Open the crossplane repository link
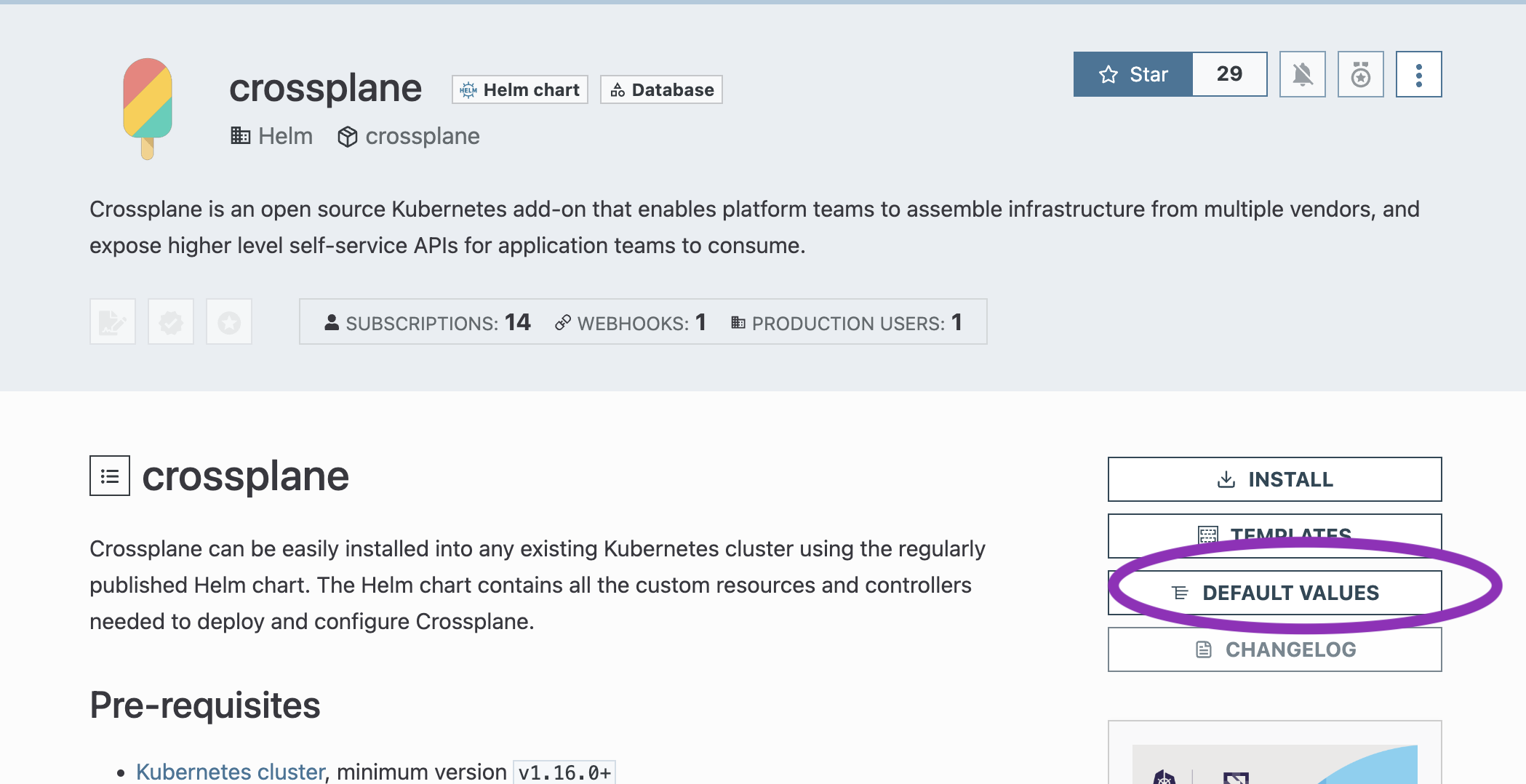 click(x=423, y=136)
